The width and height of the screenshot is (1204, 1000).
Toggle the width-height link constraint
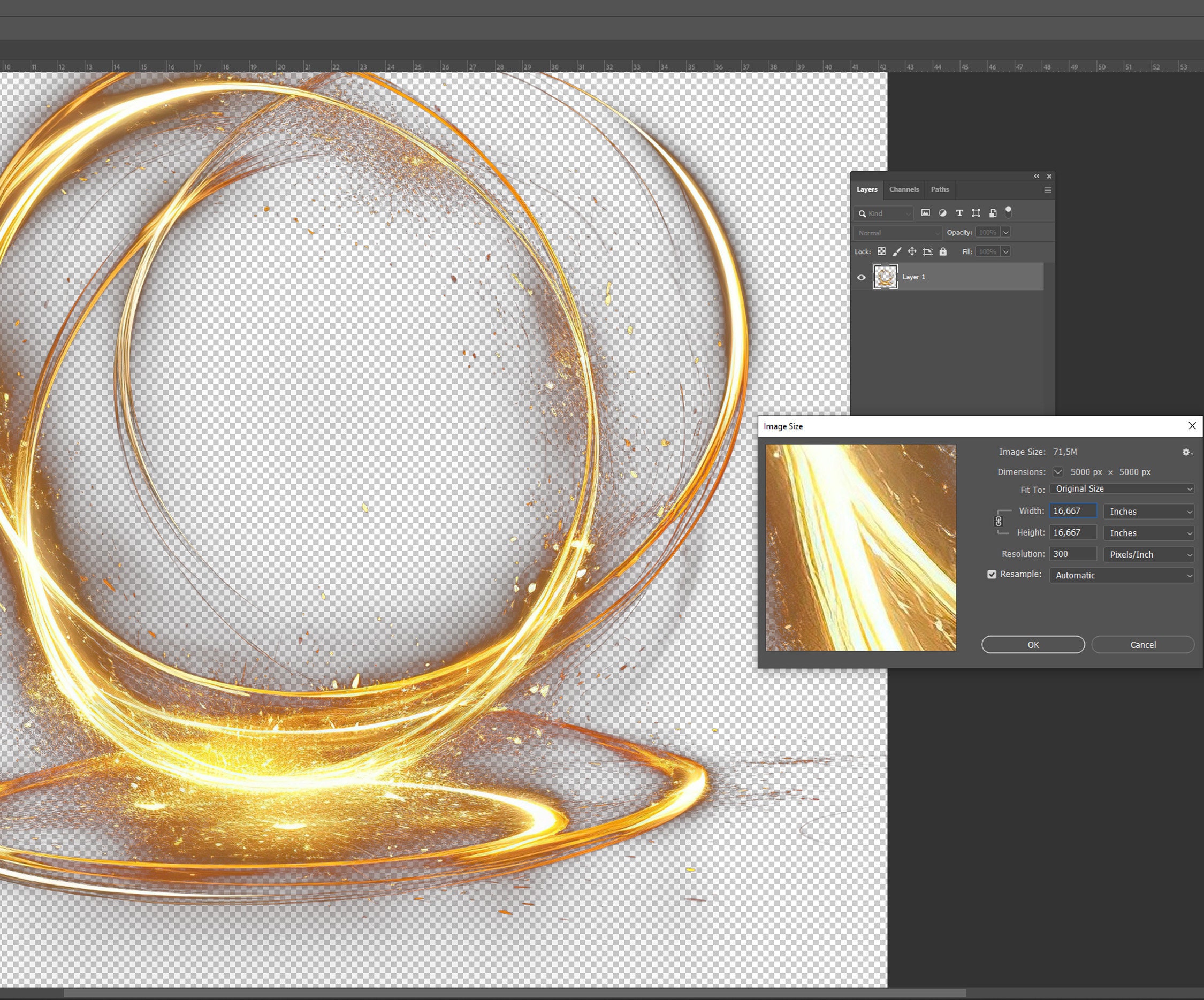pos(999,521)
